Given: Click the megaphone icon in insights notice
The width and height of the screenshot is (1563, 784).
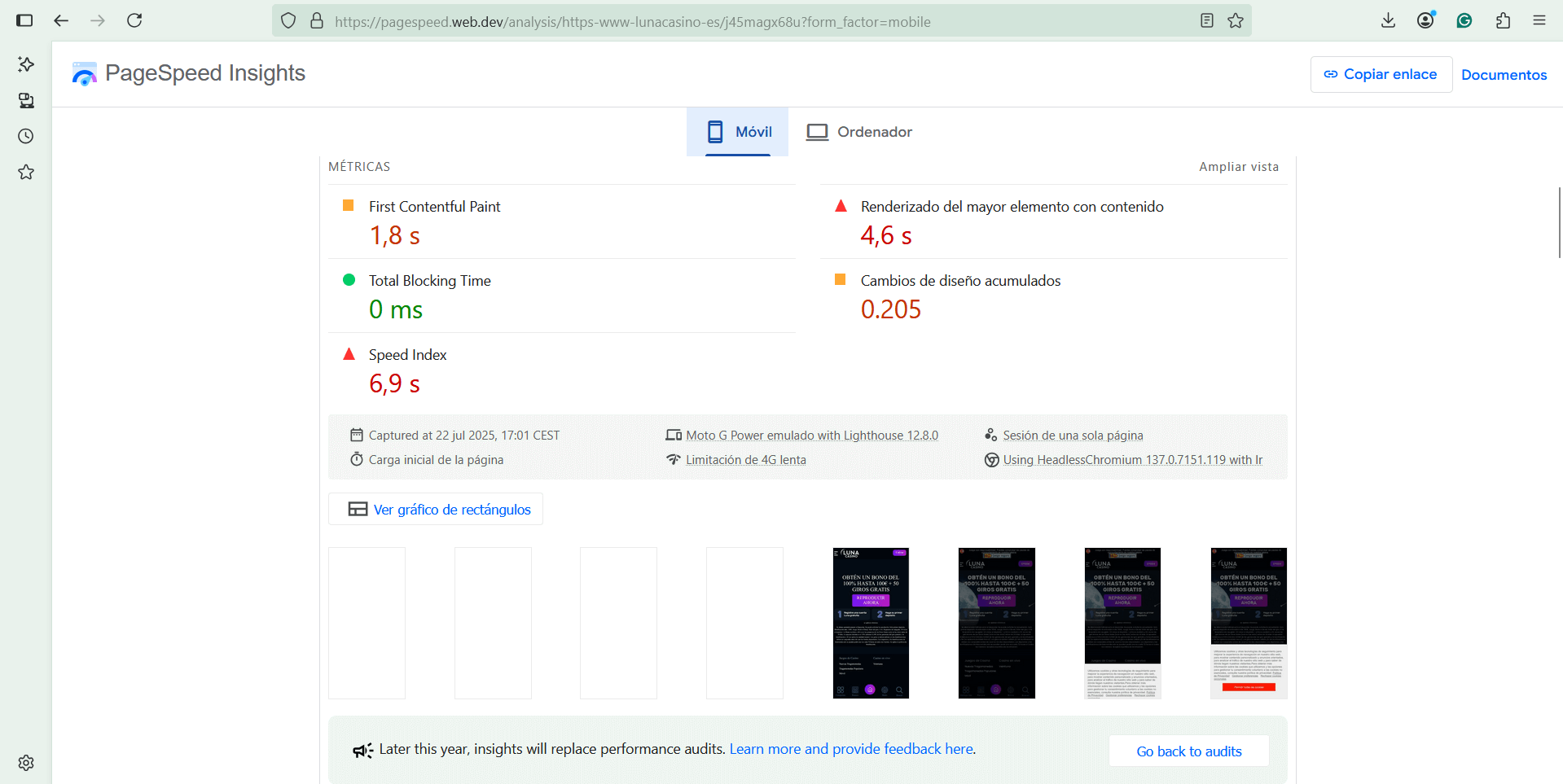Looking at the screenshot, I should point(362,750).
